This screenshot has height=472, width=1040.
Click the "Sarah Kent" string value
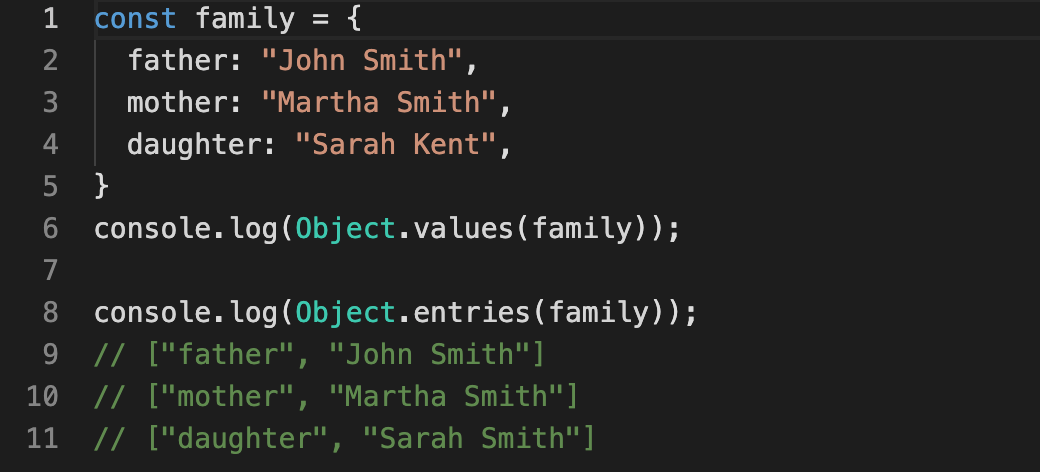tap(395, 144)
